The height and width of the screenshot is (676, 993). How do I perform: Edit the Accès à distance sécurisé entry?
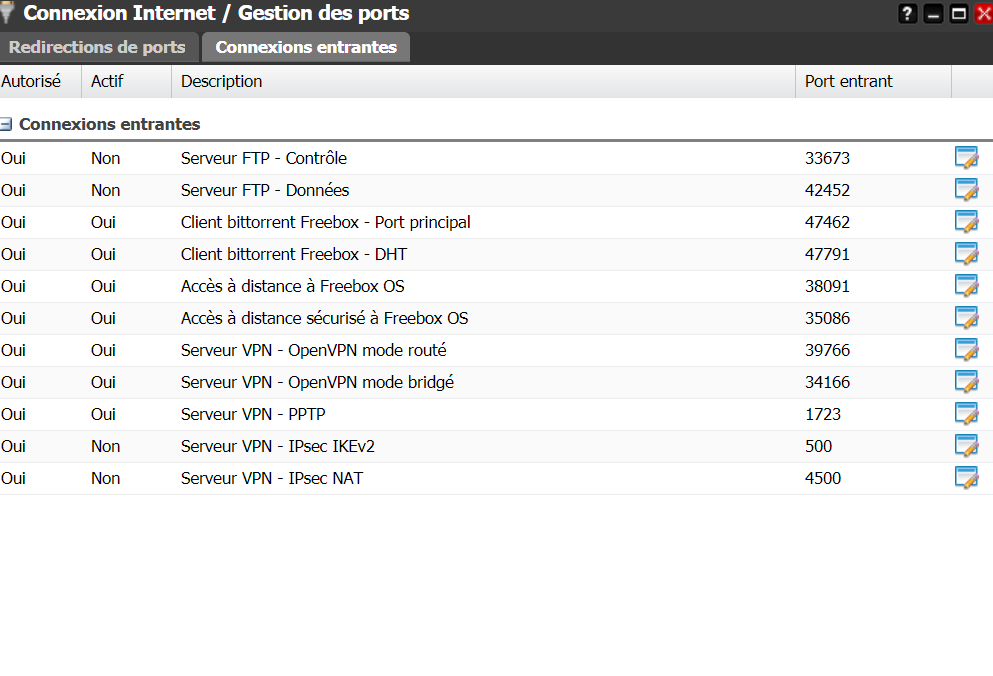point(966,318)
